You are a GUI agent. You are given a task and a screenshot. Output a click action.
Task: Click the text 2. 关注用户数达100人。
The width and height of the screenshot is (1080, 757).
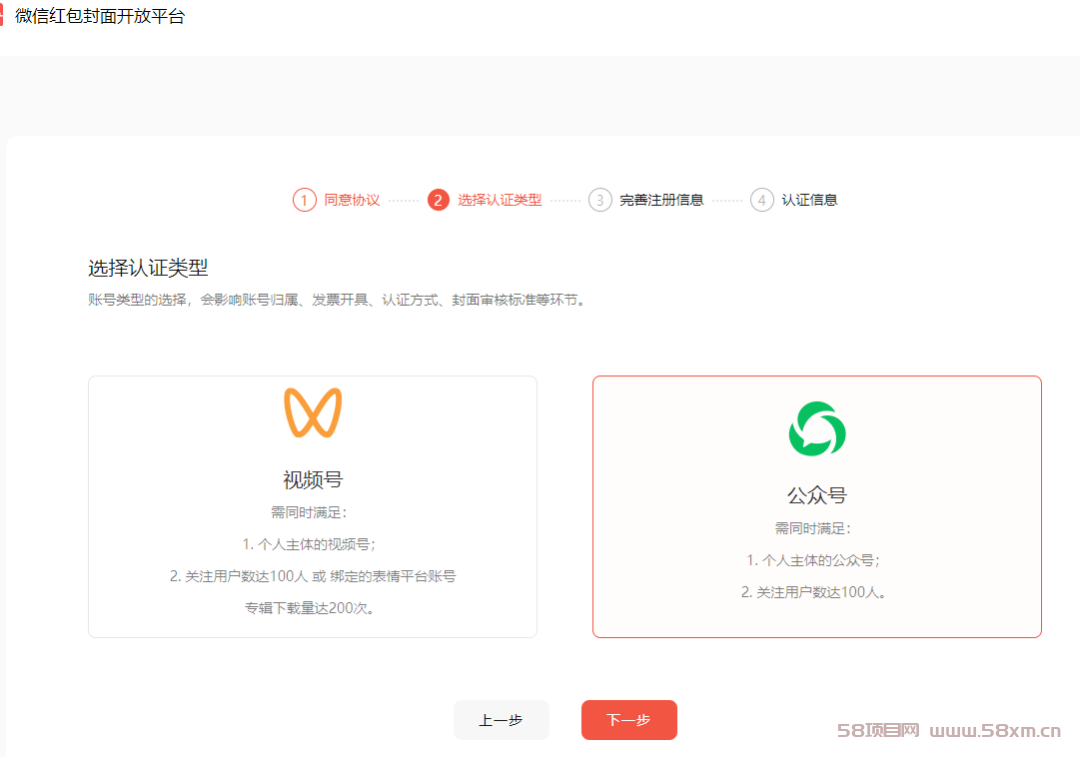click(813, 592)
